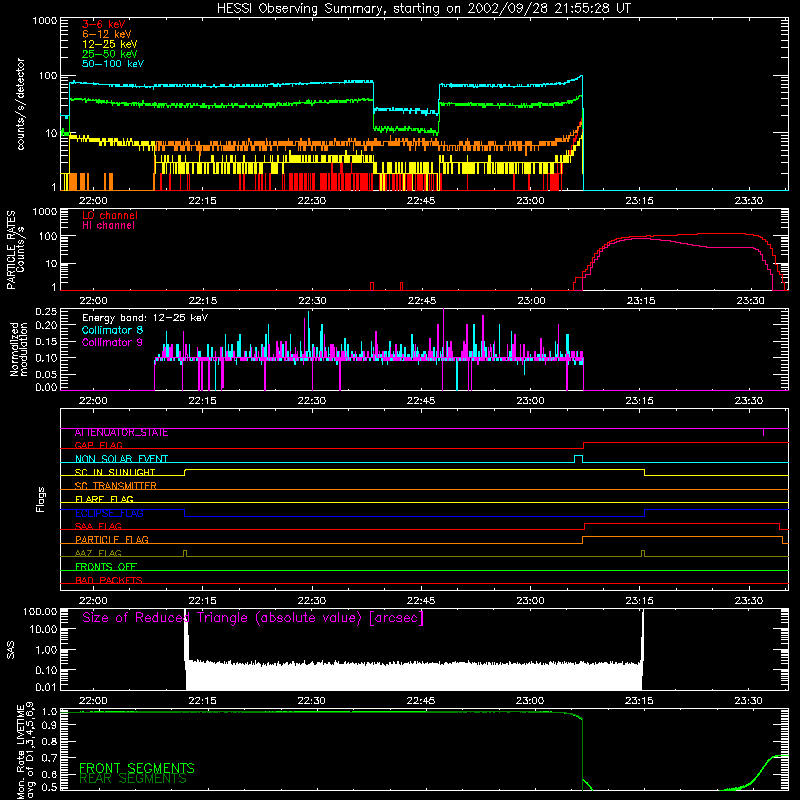Click the 0.7 tick on the LIVETIME axis
Image resolution: width=800 pixels, height=800 pixels.
click(x=49, y=757)
